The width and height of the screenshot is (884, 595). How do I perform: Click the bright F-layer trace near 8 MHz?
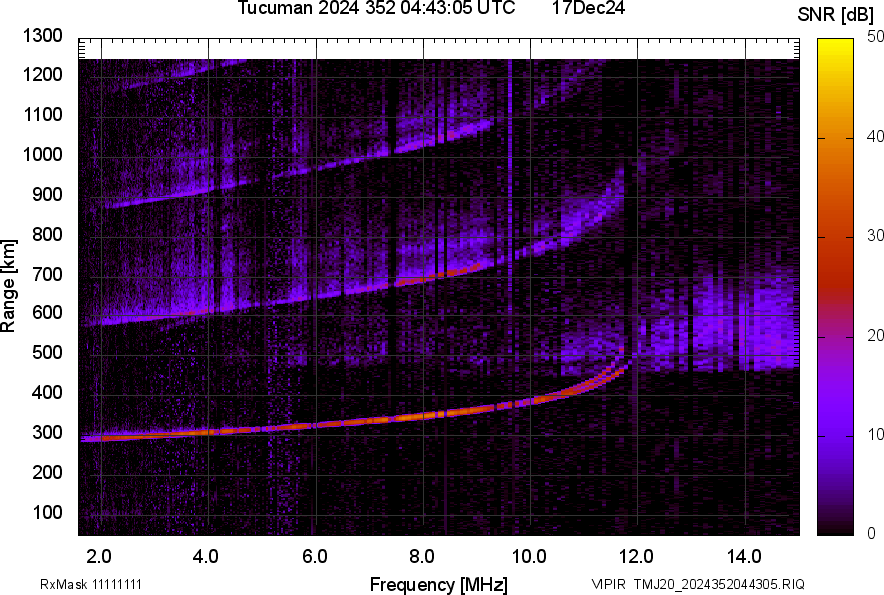pos(423,416)
